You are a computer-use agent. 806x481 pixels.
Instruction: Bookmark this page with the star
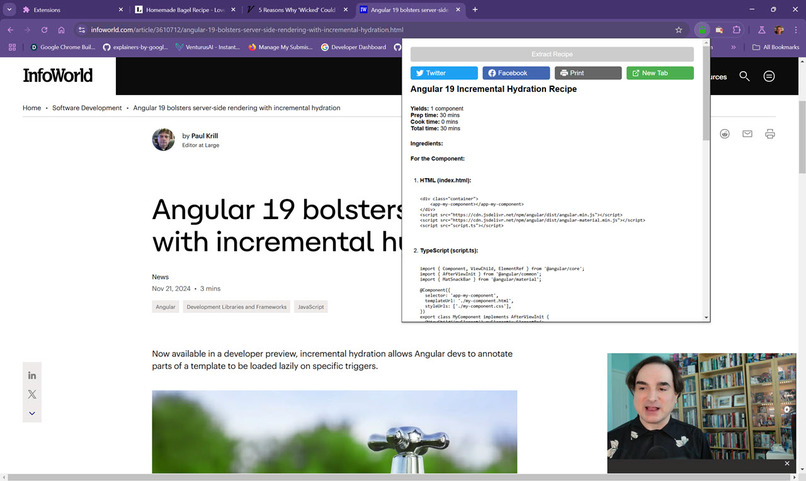(679, 30)
